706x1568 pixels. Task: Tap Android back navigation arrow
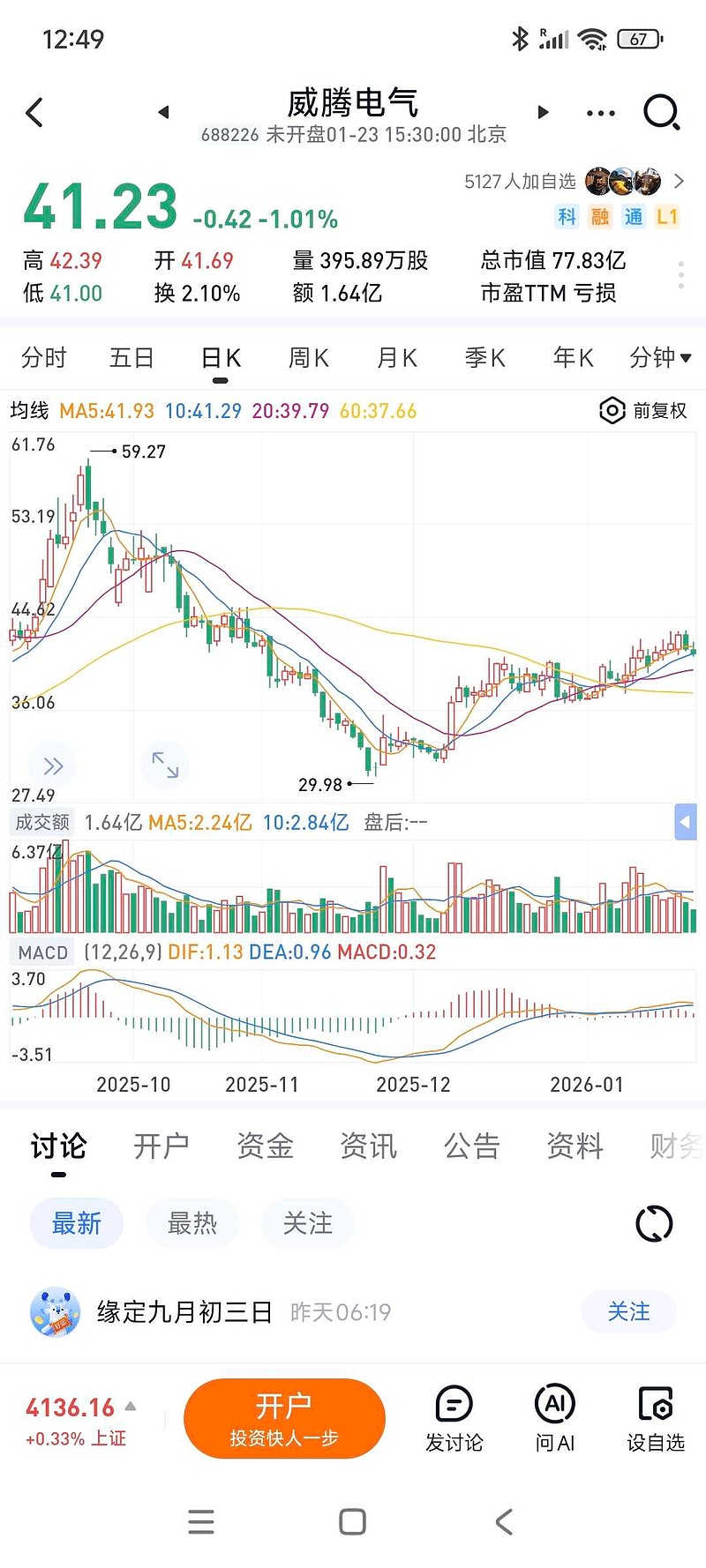504,1521
